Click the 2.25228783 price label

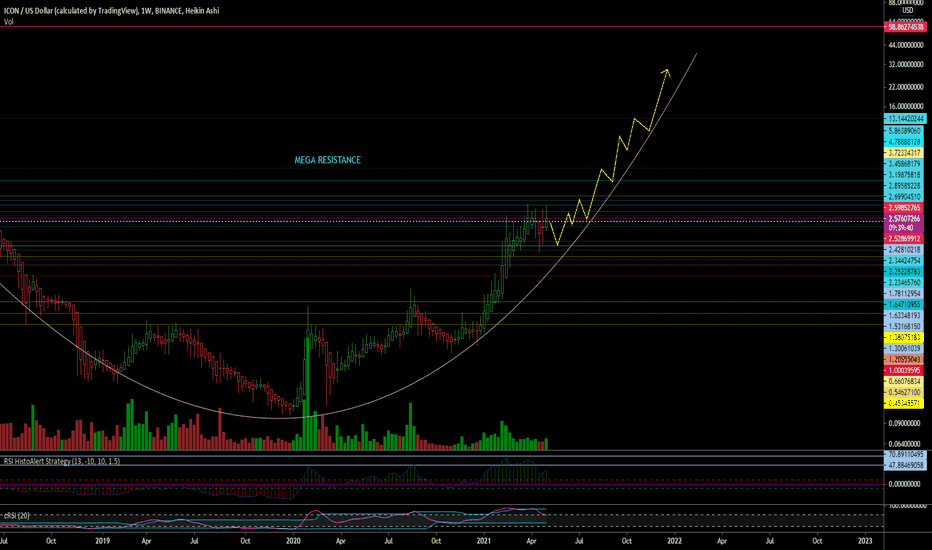pyautogui.click(x=905, y=272)
